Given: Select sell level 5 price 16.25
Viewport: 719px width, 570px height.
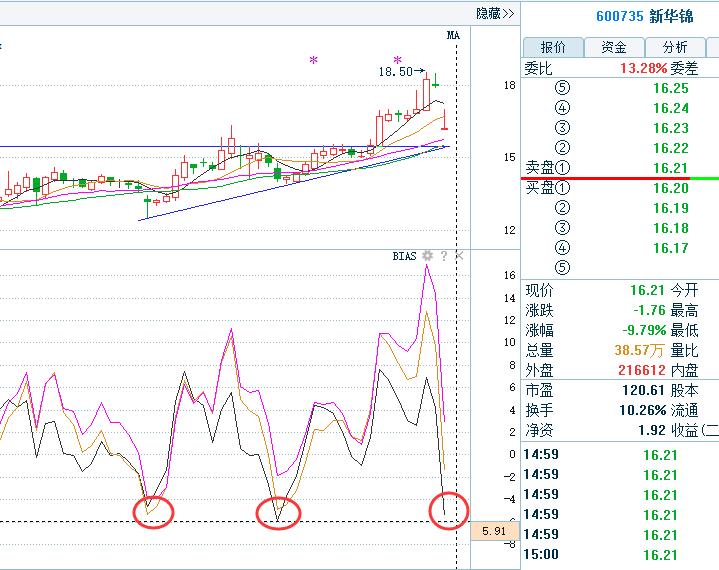Looking at the screenshot, I should click(670, 88).
